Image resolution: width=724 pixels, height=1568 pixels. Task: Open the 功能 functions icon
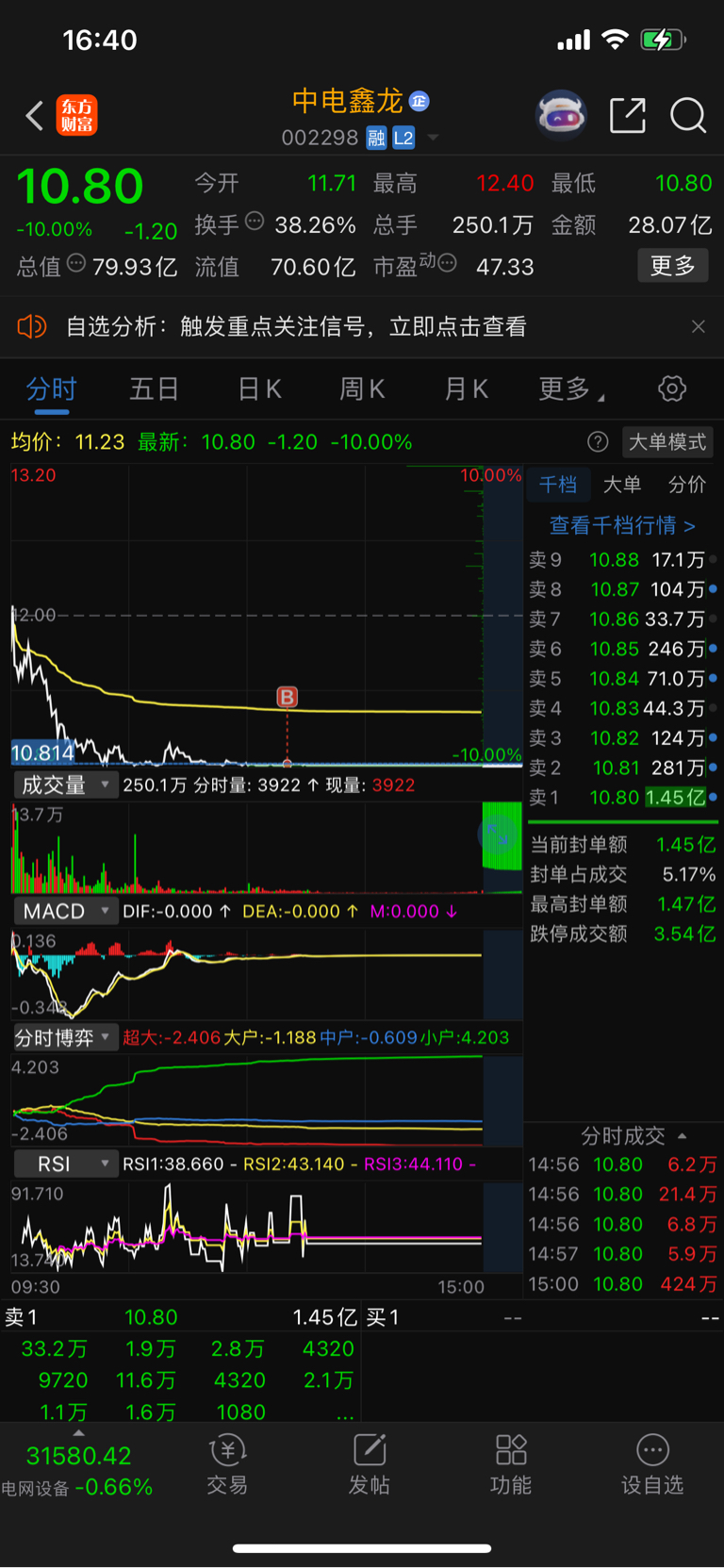(510, 1464)
